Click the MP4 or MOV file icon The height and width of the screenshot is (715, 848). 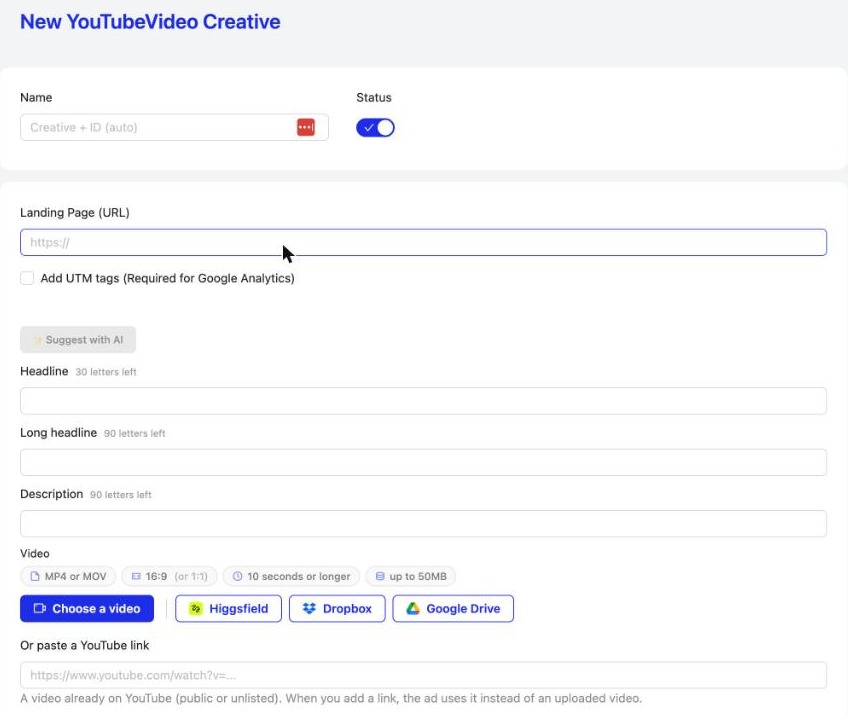click(x=35, y=576)
